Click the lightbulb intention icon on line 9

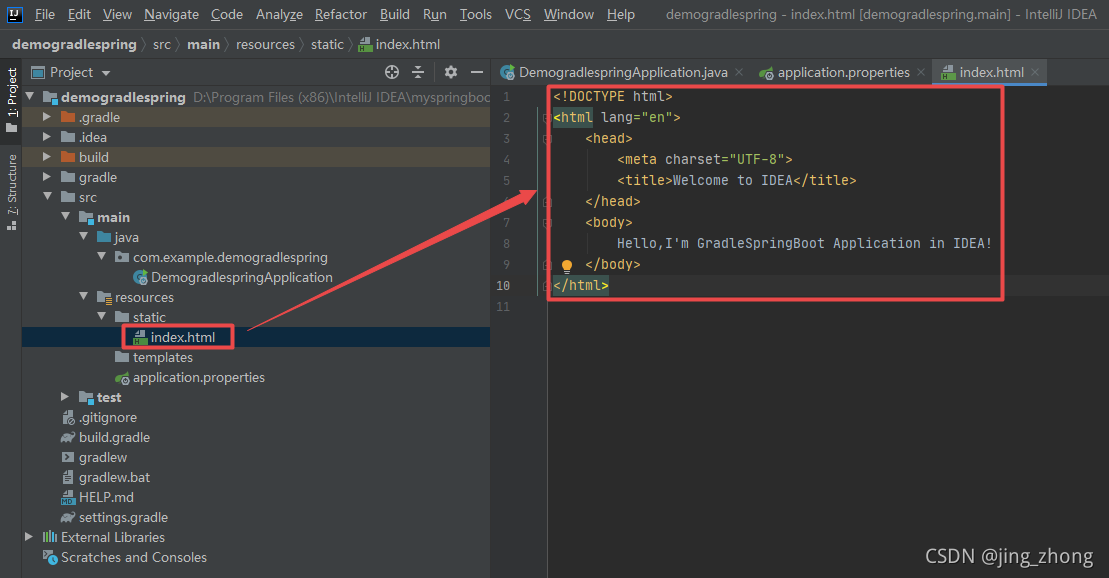tap(567, 265)
